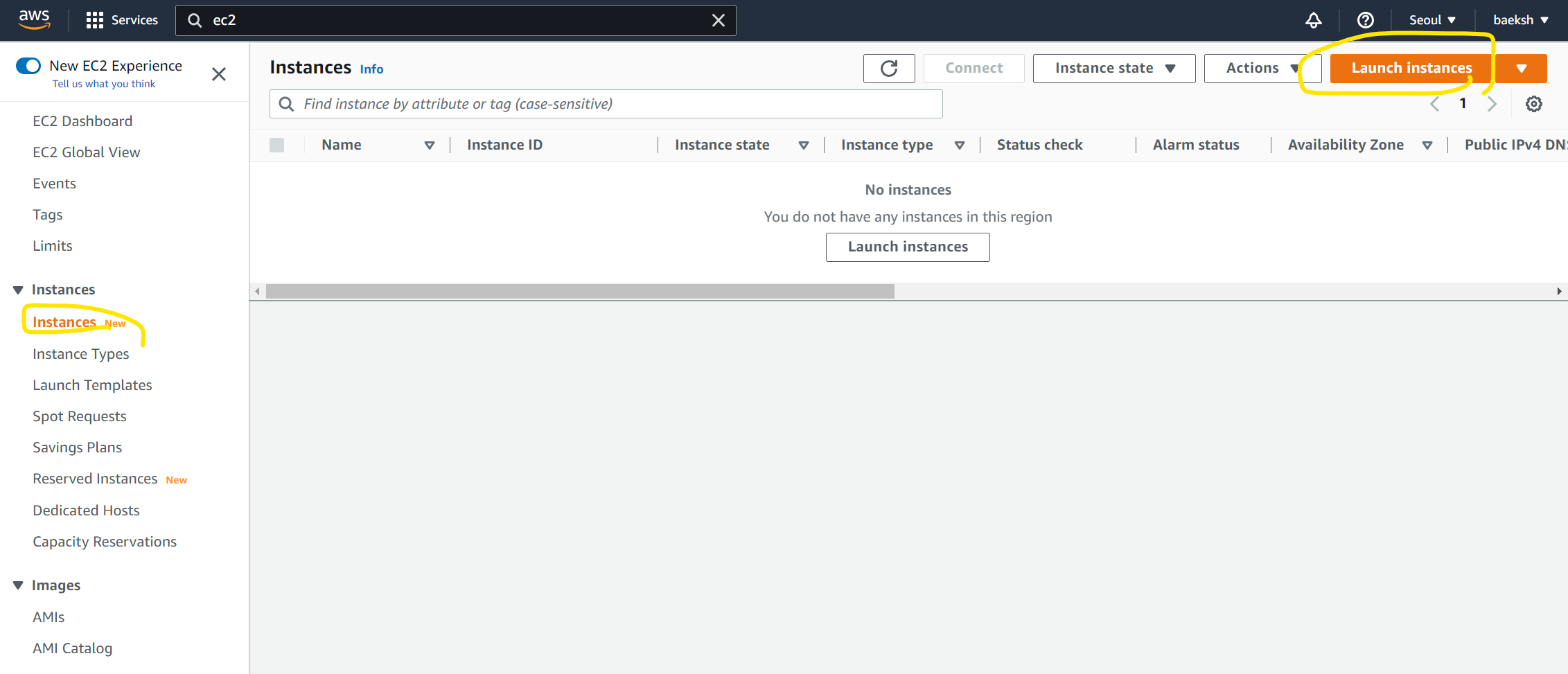Click the Connect button
Image resolution: width=1568 pixels, height=674 pixels.
pyautogui.click(x=974, y=68)
